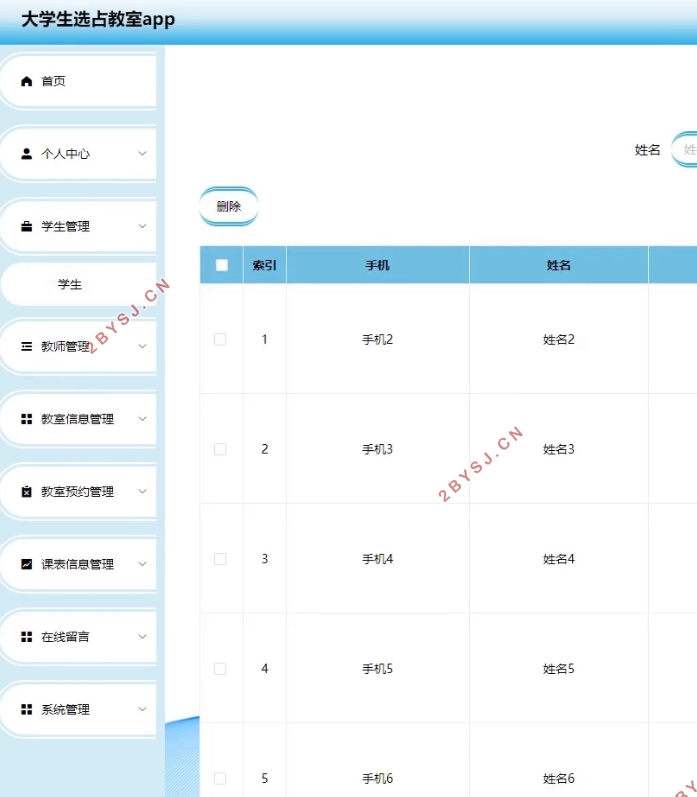Screen dimensions: 697x797
Task: Expand the 在线留言 chevron
Action: point(143,637)
